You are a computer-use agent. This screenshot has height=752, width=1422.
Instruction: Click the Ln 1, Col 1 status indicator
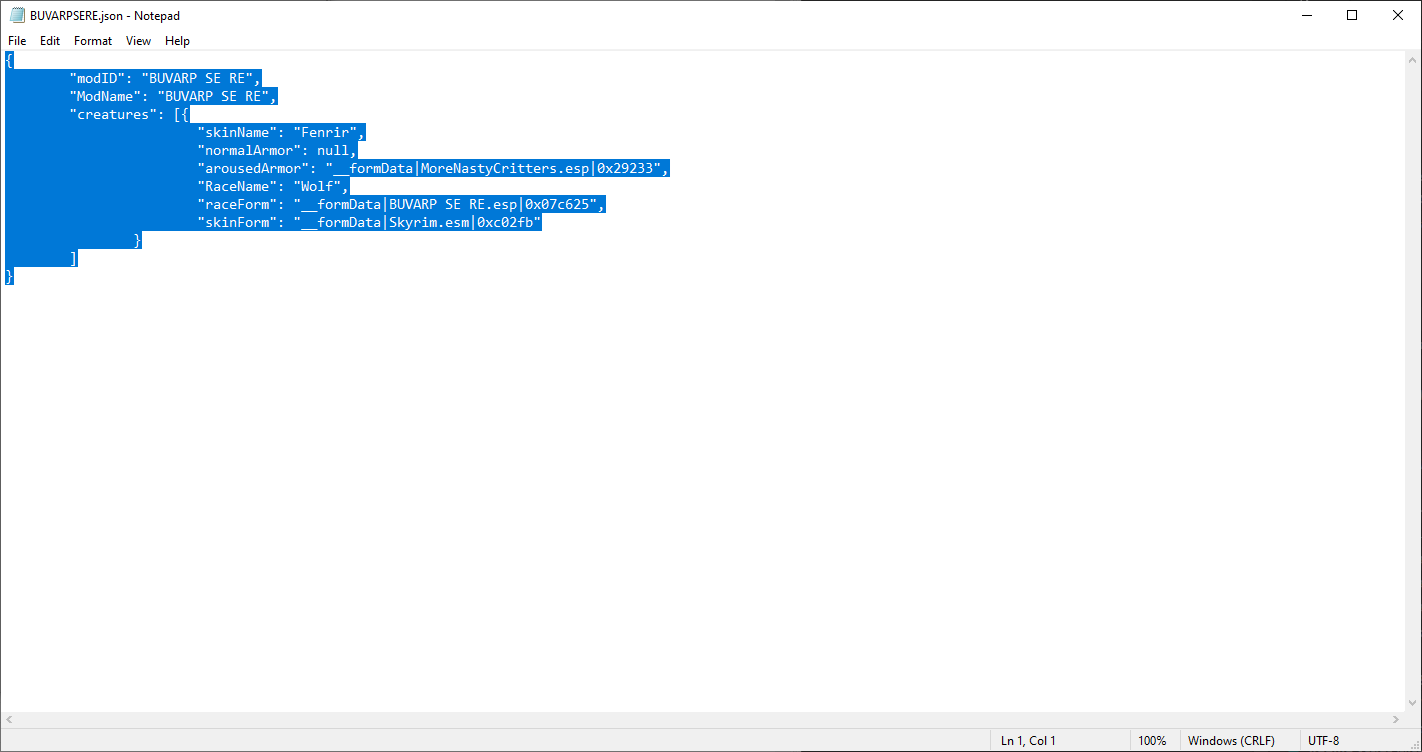coord(1028,741)
